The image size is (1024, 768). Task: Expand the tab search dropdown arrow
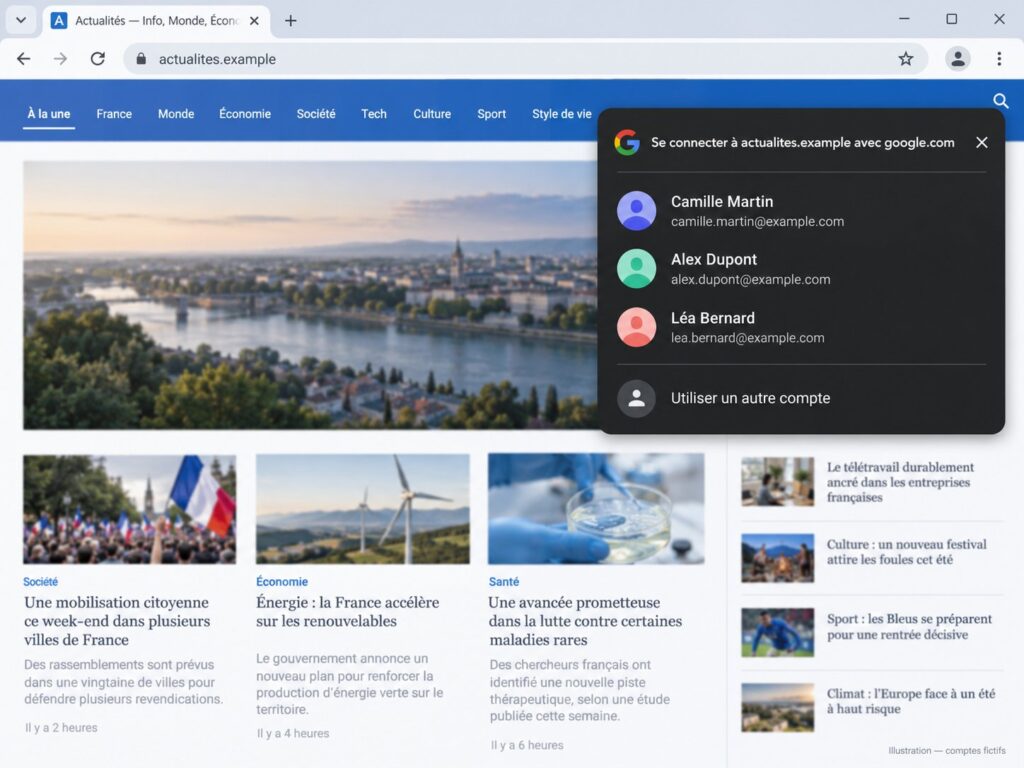pos(21,20)
